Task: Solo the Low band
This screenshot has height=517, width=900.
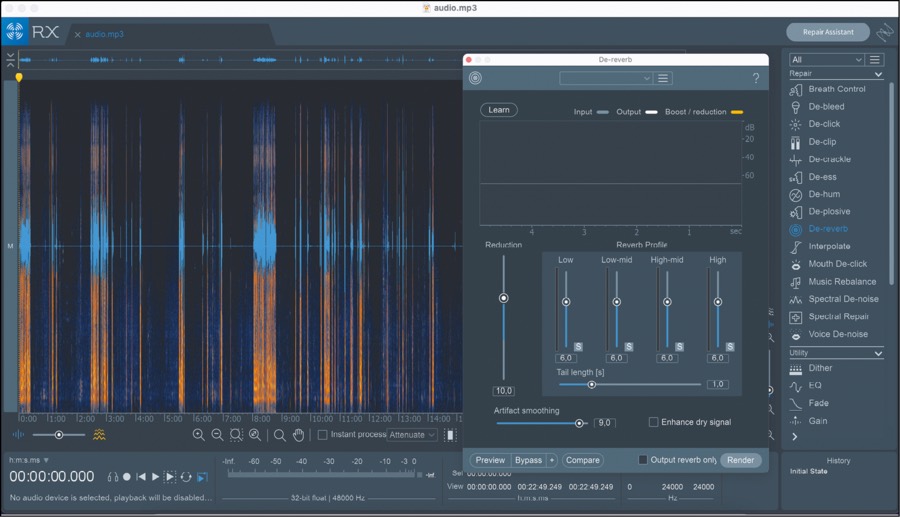Action: [x=578, y=347]
